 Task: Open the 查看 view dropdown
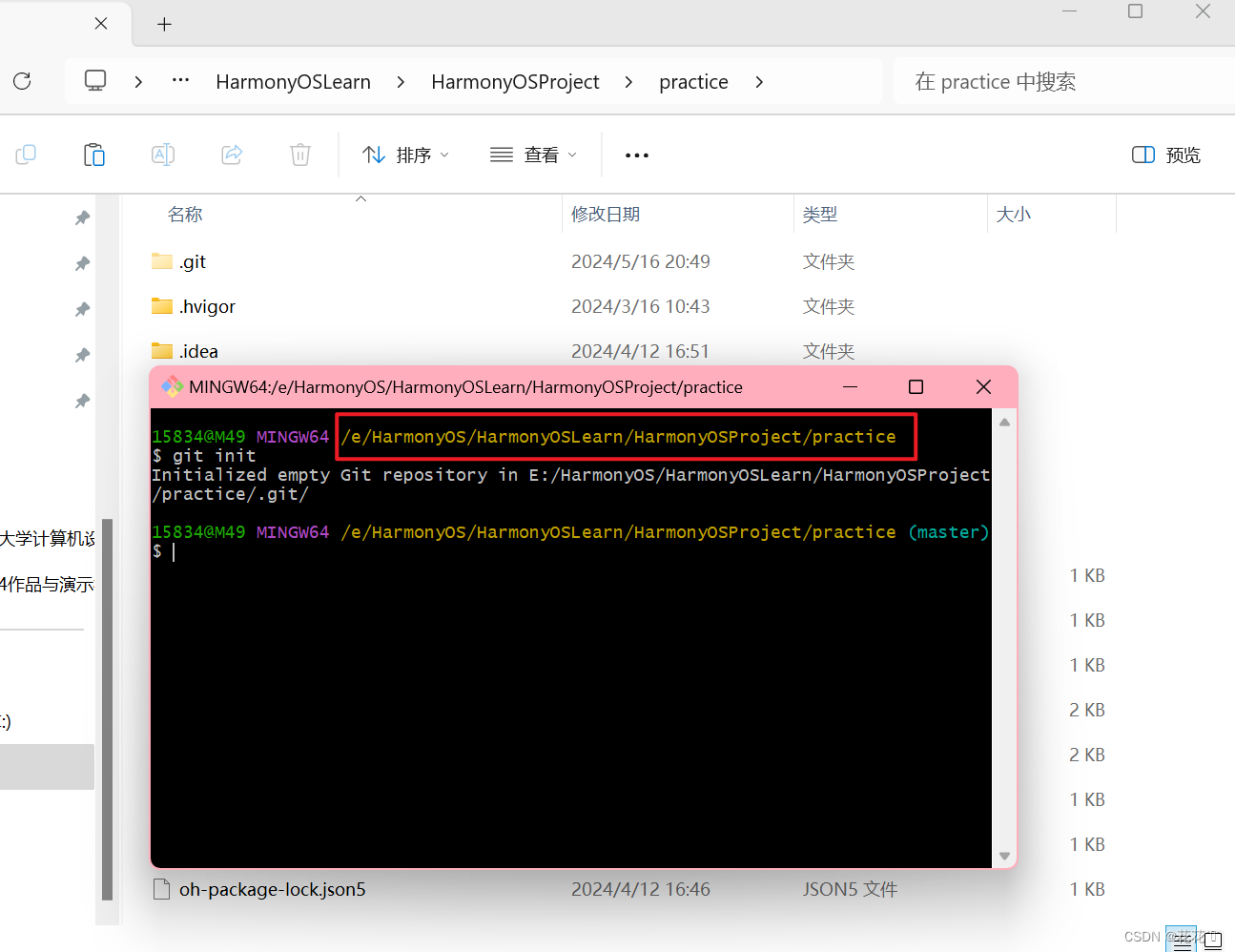pos(533,155)
